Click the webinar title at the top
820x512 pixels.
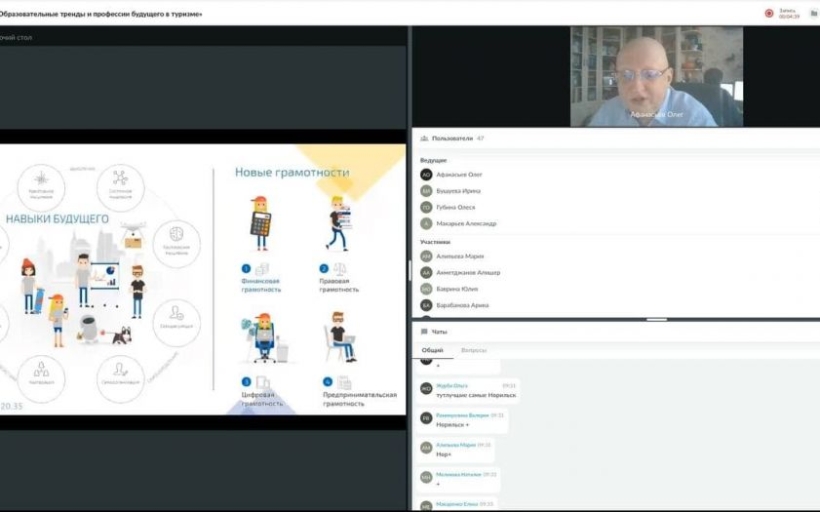click(101, 14)
